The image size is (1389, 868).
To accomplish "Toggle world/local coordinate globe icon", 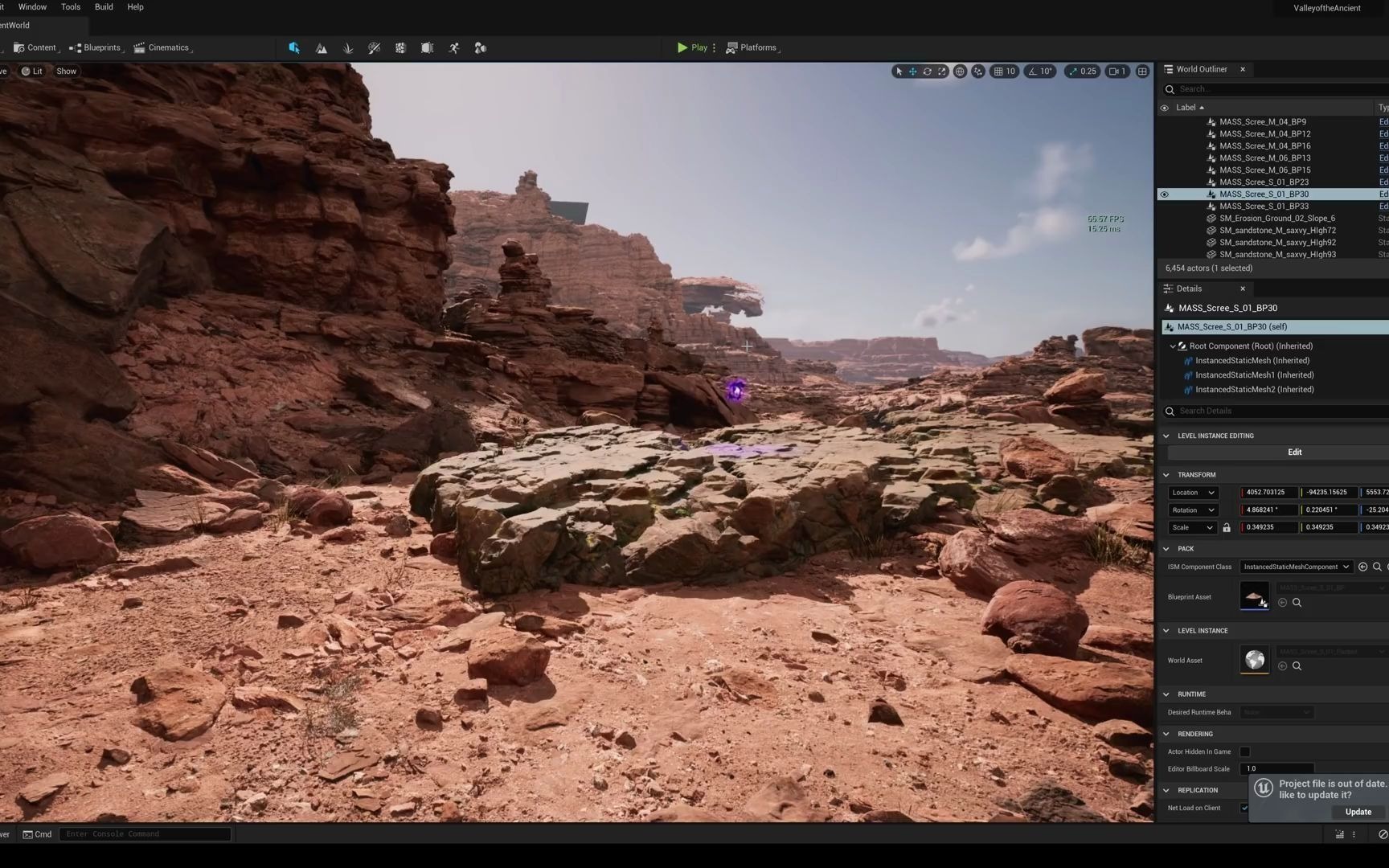I will (960, 72).
